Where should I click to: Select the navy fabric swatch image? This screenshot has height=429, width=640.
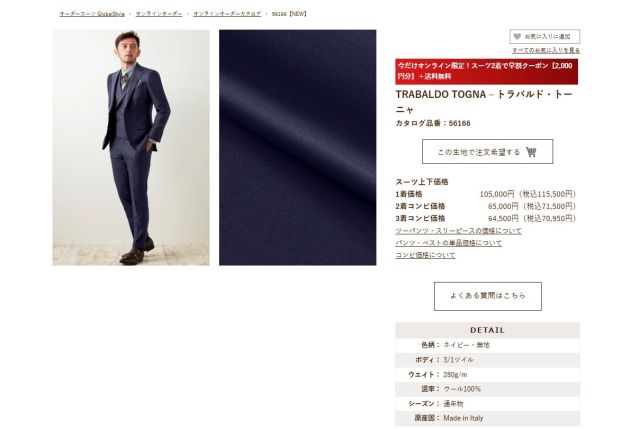coord(298,147)
